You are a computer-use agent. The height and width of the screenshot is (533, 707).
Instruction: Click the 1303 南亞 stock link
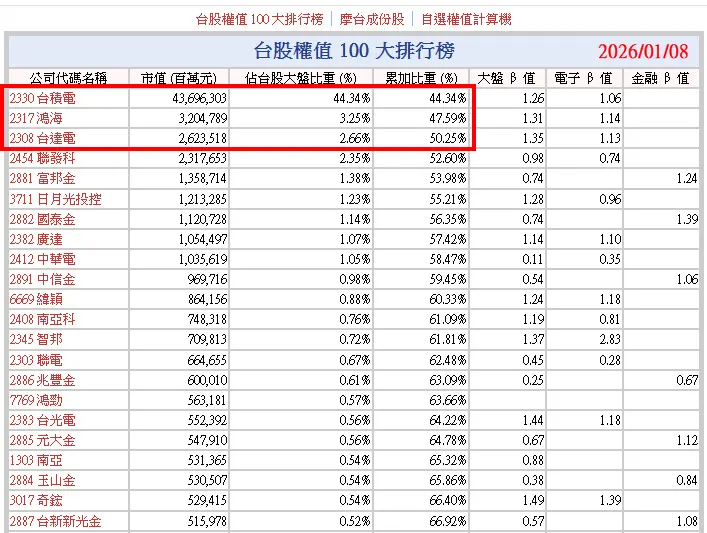36,460
